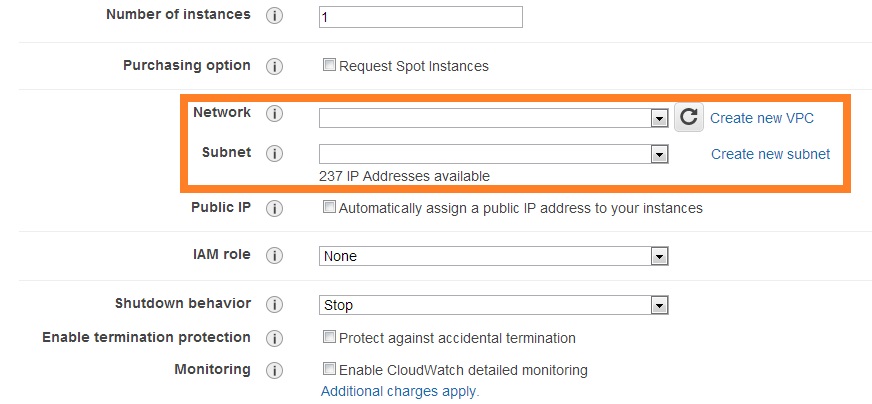Refresh the Network VPC list

point(688,118)
